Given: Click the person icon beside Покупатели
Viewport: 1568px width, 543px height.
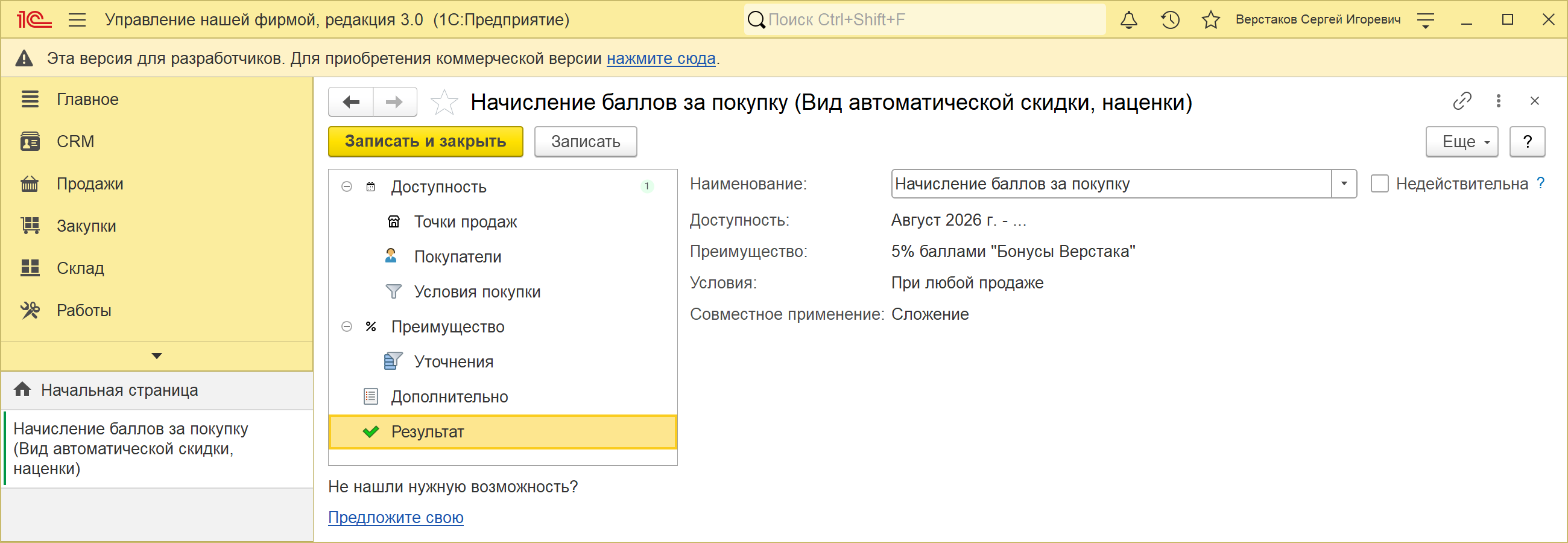Looking at the screenshot, I should 391,256.
